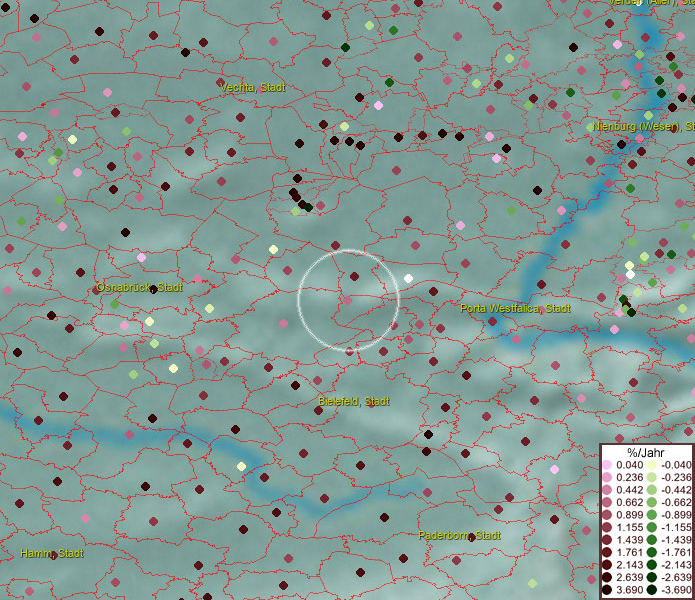The height and width of the screenshot is (600, 695).
Task: Pick the 0.236 pink legend swatch
Action: coord(607,477)
